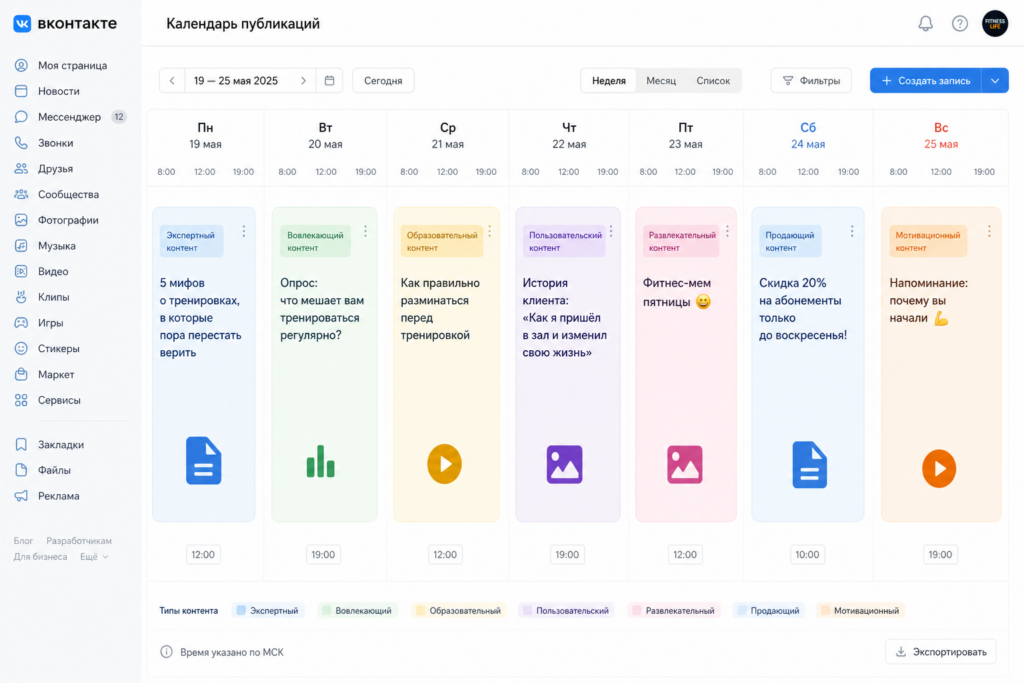1024x683 pixels.
Task: Click the Стикеры sidebar icon
Action: (x=22, y=349)
